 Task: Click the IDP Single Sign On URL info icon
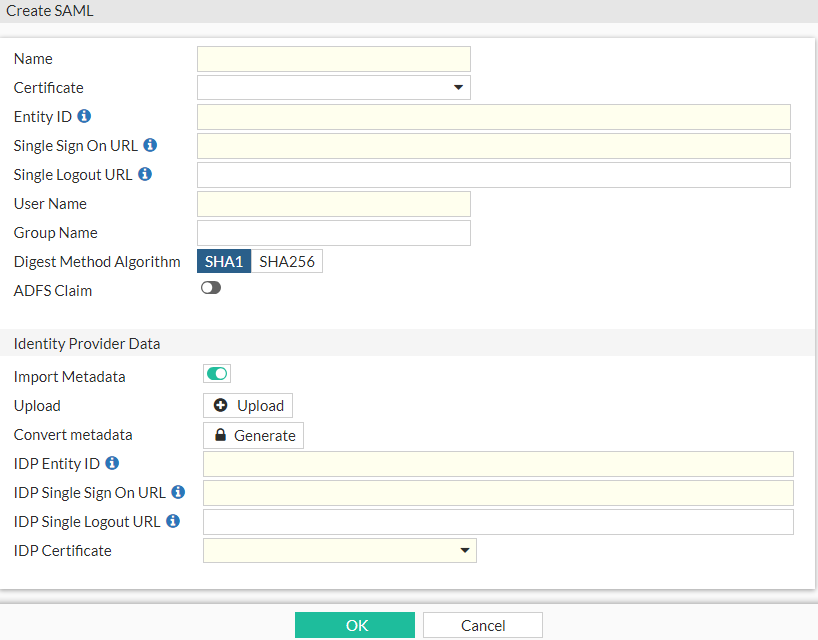pyautogui.click(x=178, y=492)
